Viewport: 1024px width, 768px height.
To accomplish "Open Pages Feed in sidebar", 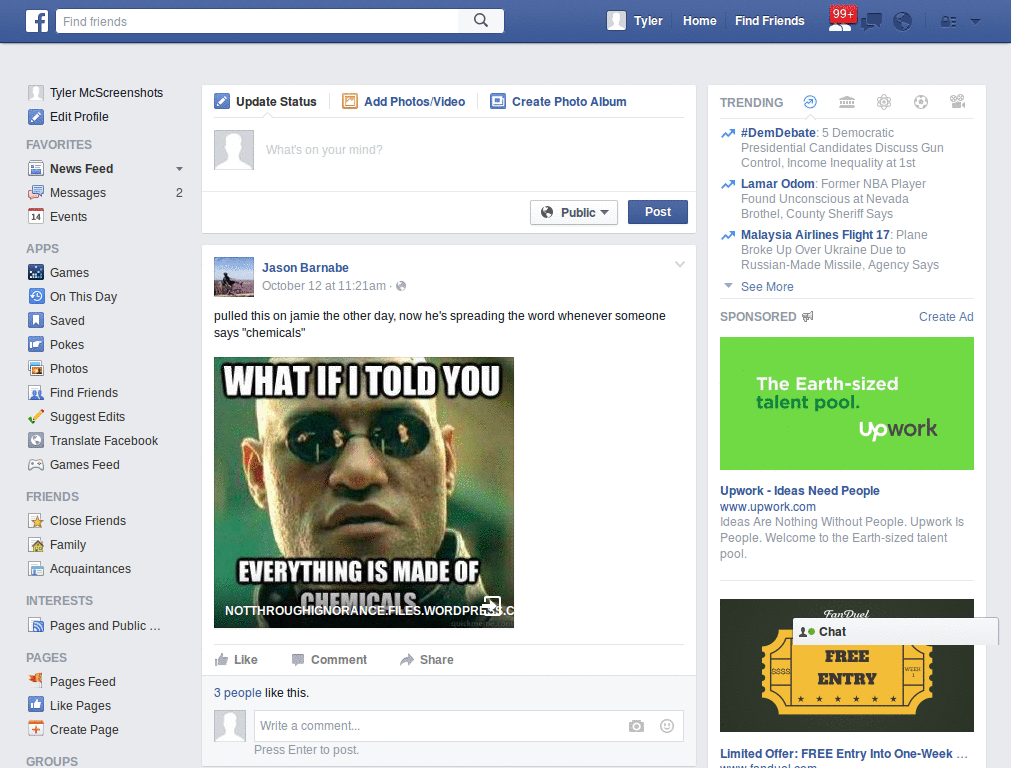I will coord(72,681).
